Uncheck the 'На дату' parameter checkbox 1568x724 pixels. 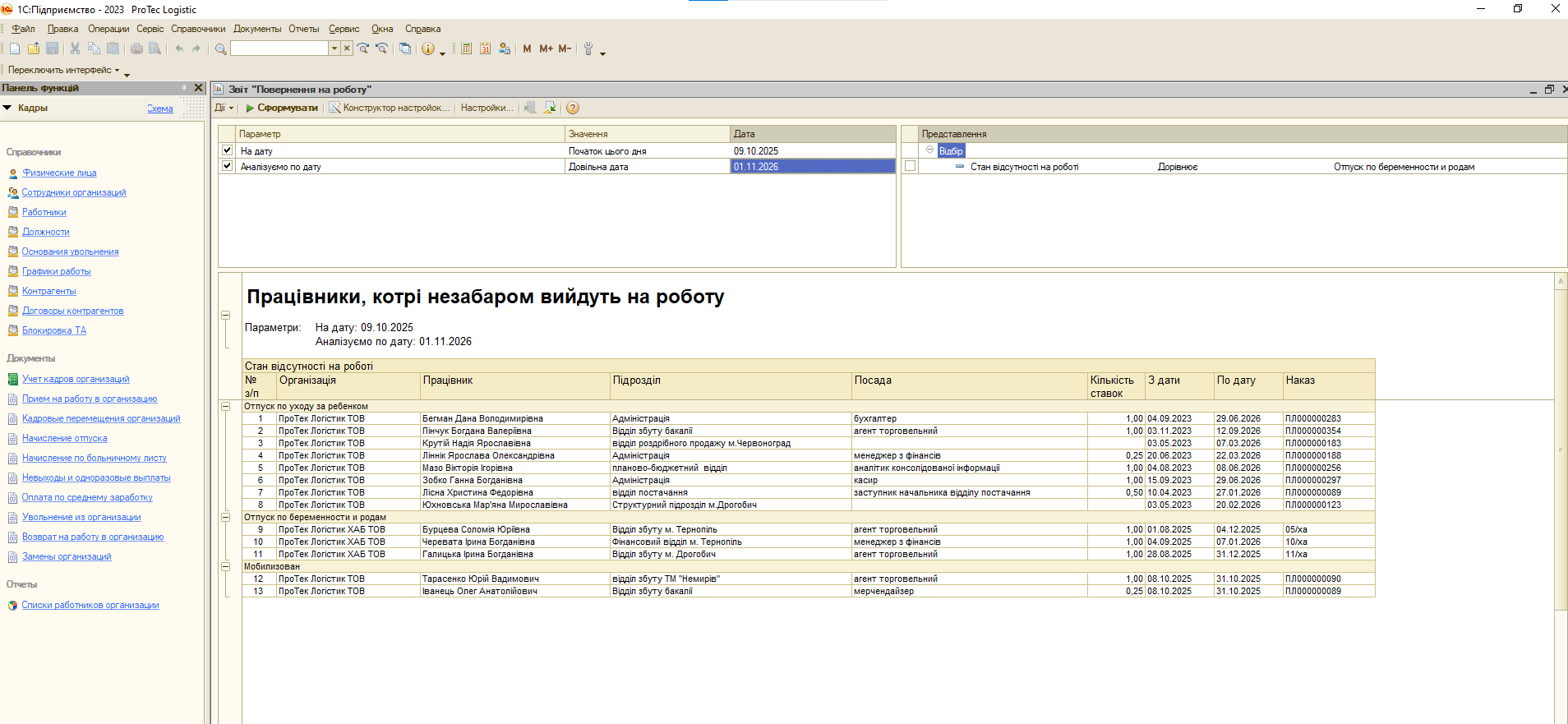point(228,150)
